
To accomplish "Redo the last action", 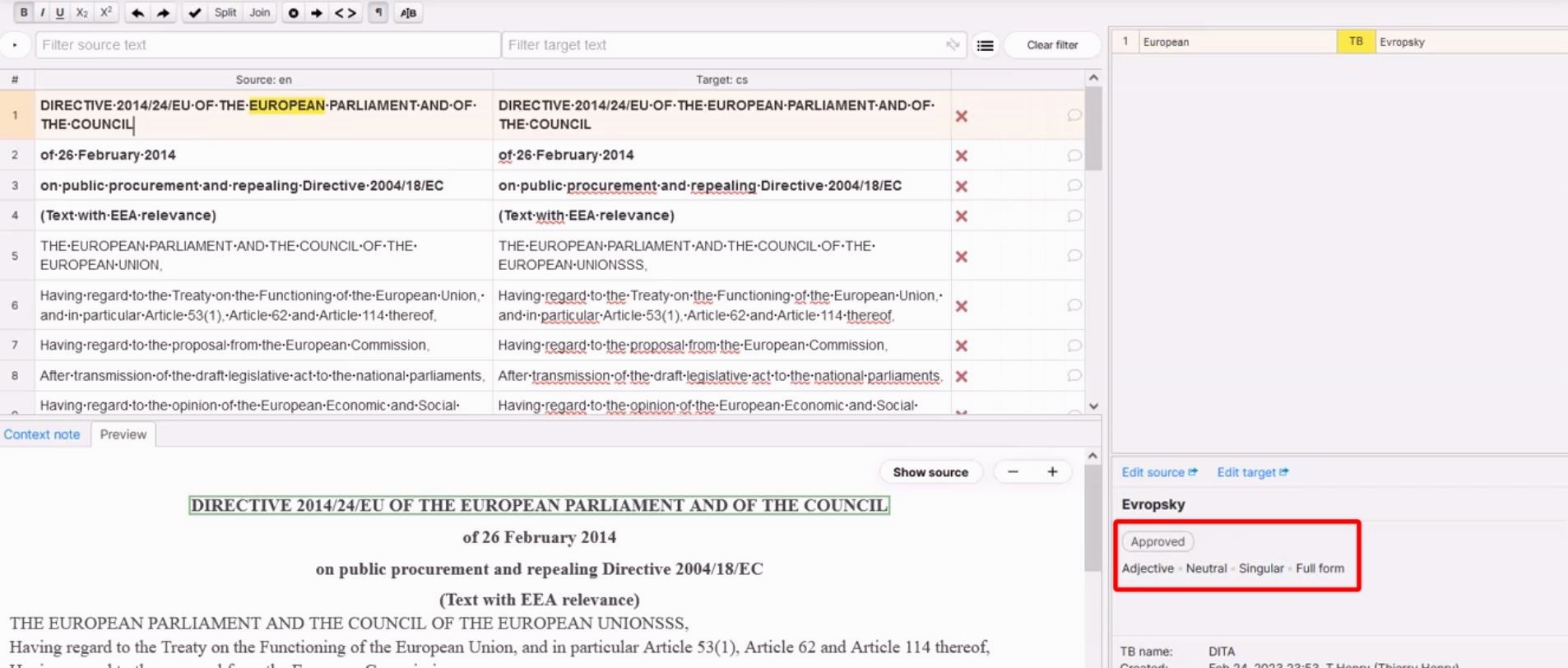I will [163, 12].
